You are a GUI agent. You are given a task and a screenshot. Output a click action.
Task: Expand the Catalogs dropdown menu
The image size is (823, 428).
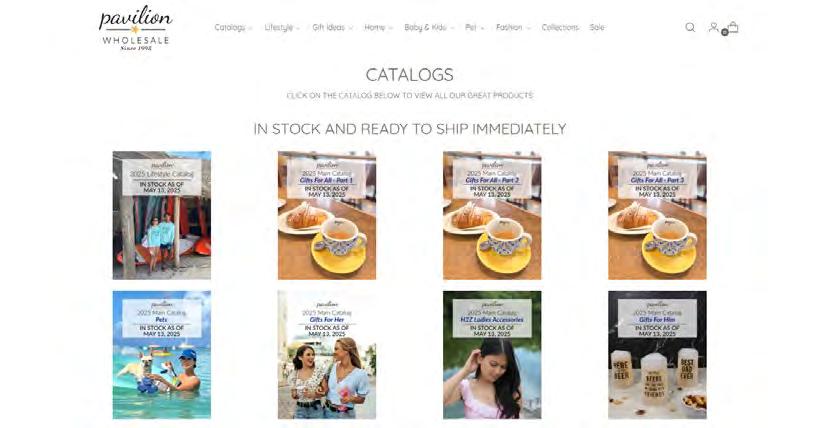[x=233, y=27]
